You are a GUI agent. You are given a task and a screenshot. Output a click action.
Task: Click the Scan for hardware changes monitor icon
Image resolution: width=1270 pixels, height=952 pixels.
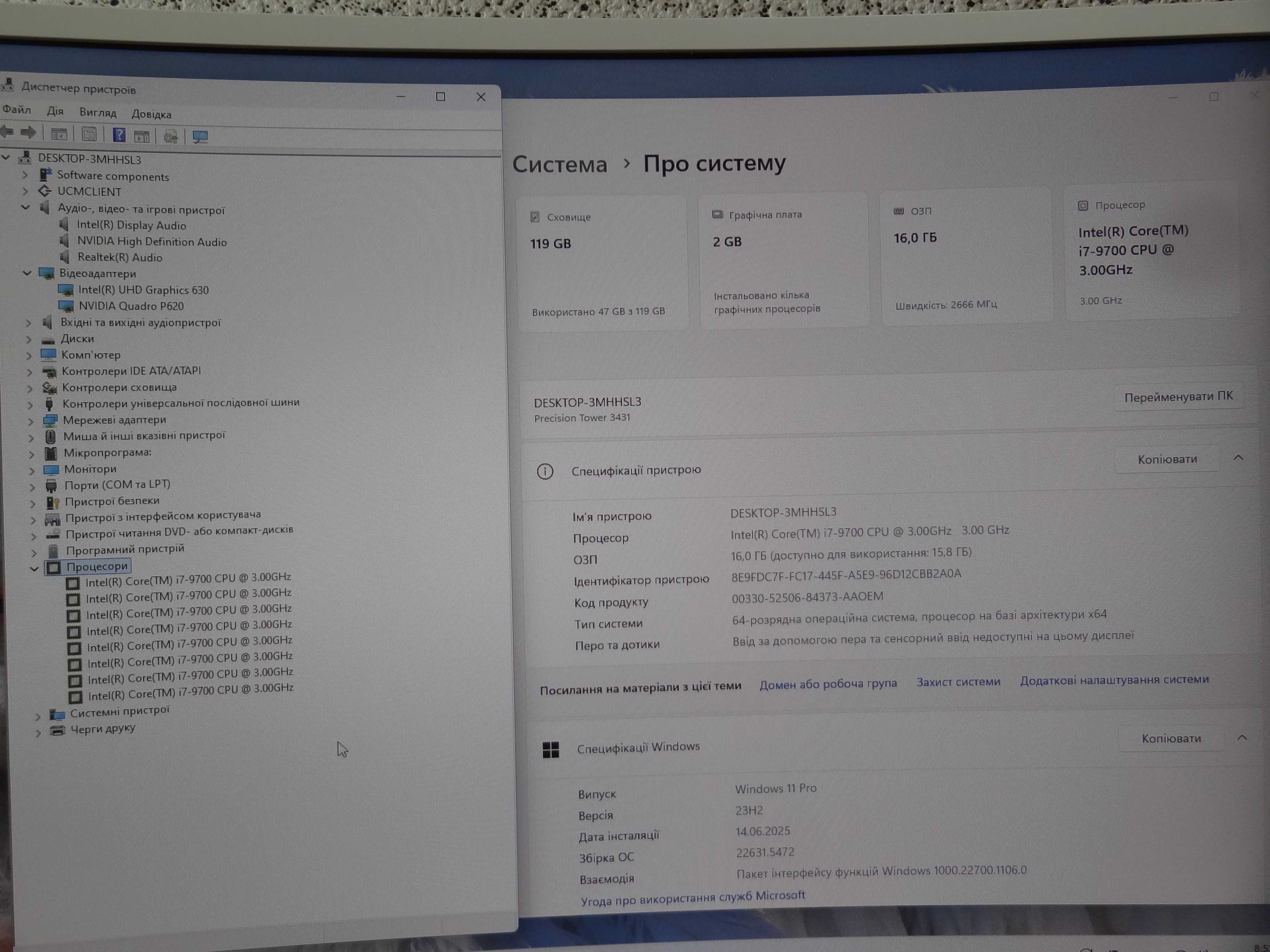(200, 137)
